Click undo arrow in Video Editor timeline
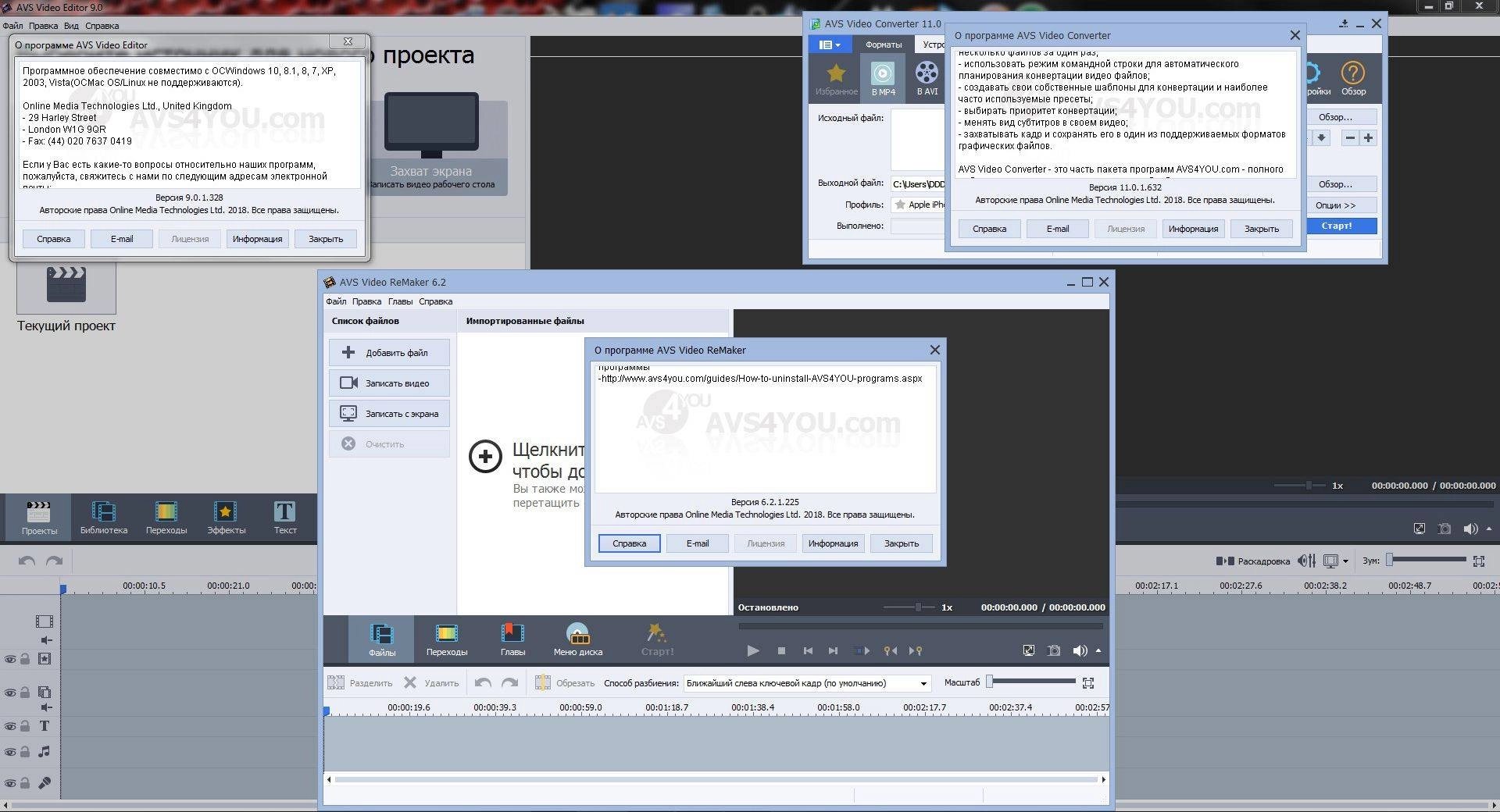This screenshot has width=1500, height=812. click(27, 561)
